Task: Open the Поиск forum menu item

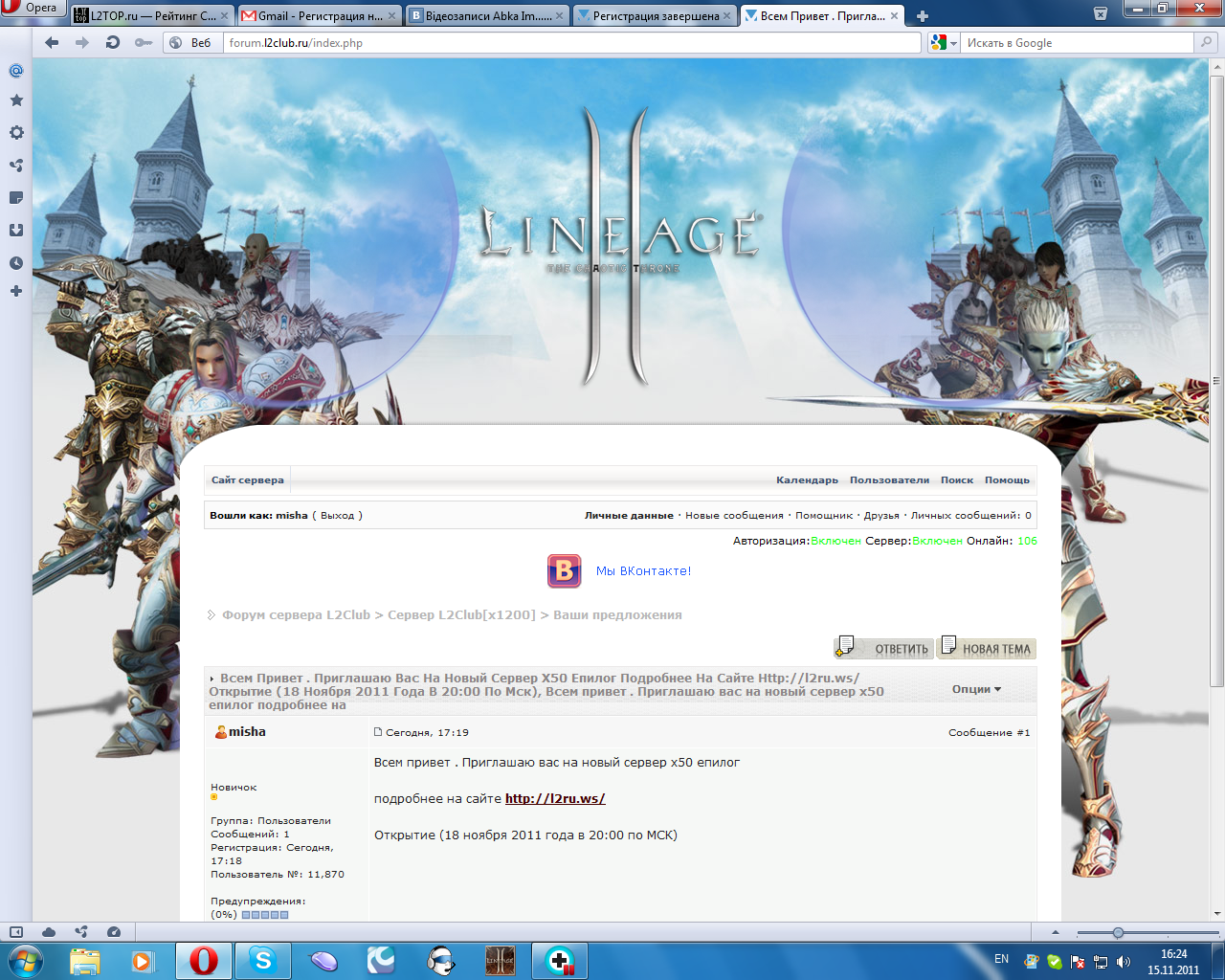Action: click(957, 479)
